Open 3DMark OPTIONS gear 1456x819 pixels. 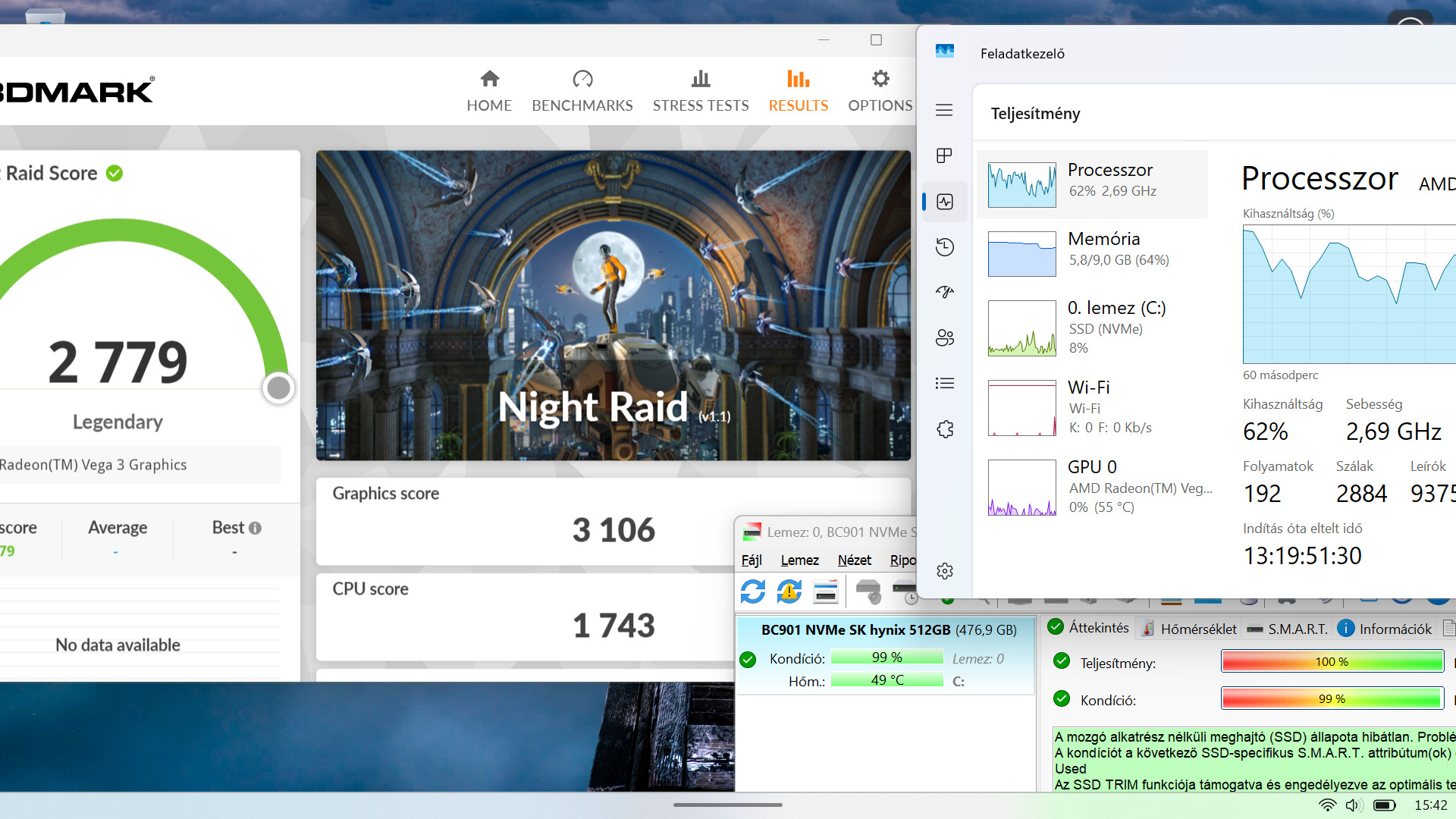(x=880, y=90)
